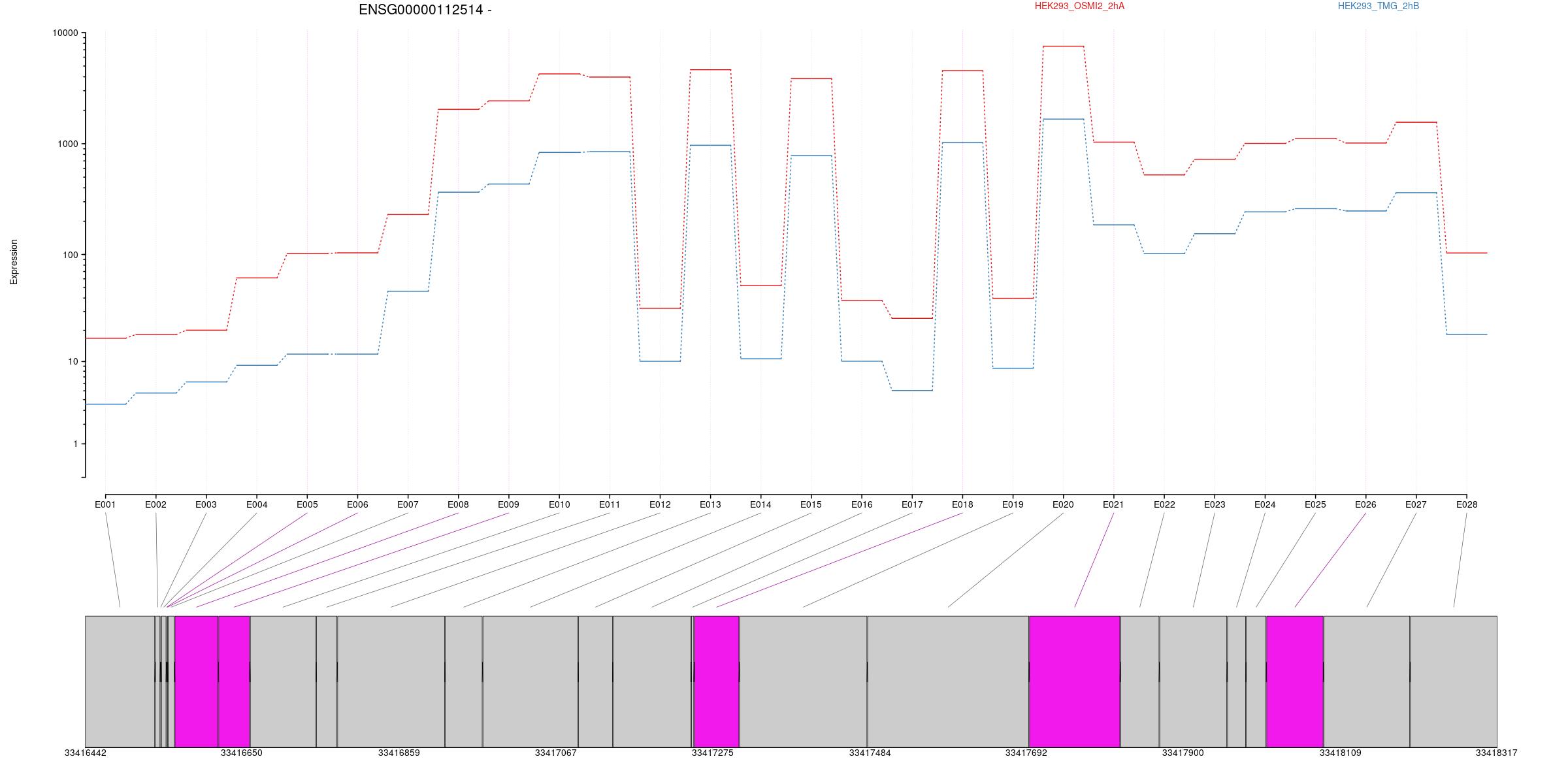Image resolution: width=1568 pixels, height=784 pixels.
Task: Click exon label E010
Action: (559, 504)
